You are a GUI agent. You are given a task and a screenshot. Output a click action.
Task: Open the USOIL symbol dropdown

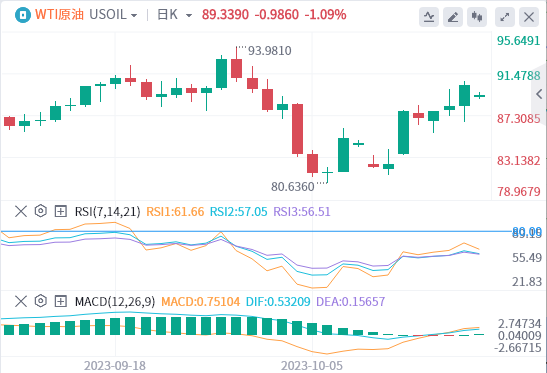click(113, 15)
